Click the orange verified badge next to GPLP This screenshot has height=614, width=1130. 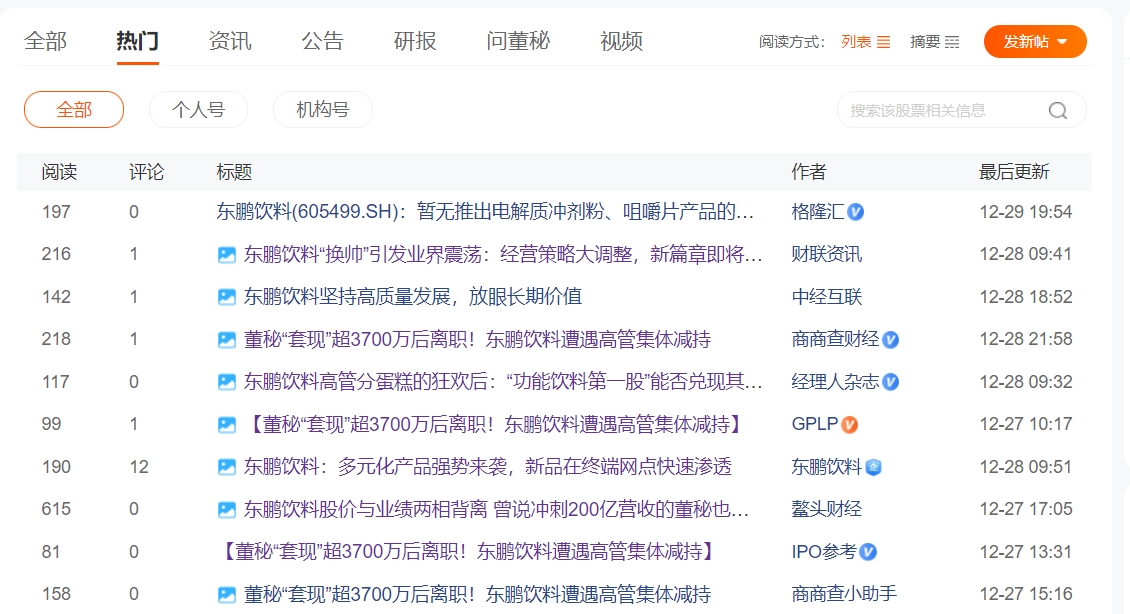coord(850,424)
